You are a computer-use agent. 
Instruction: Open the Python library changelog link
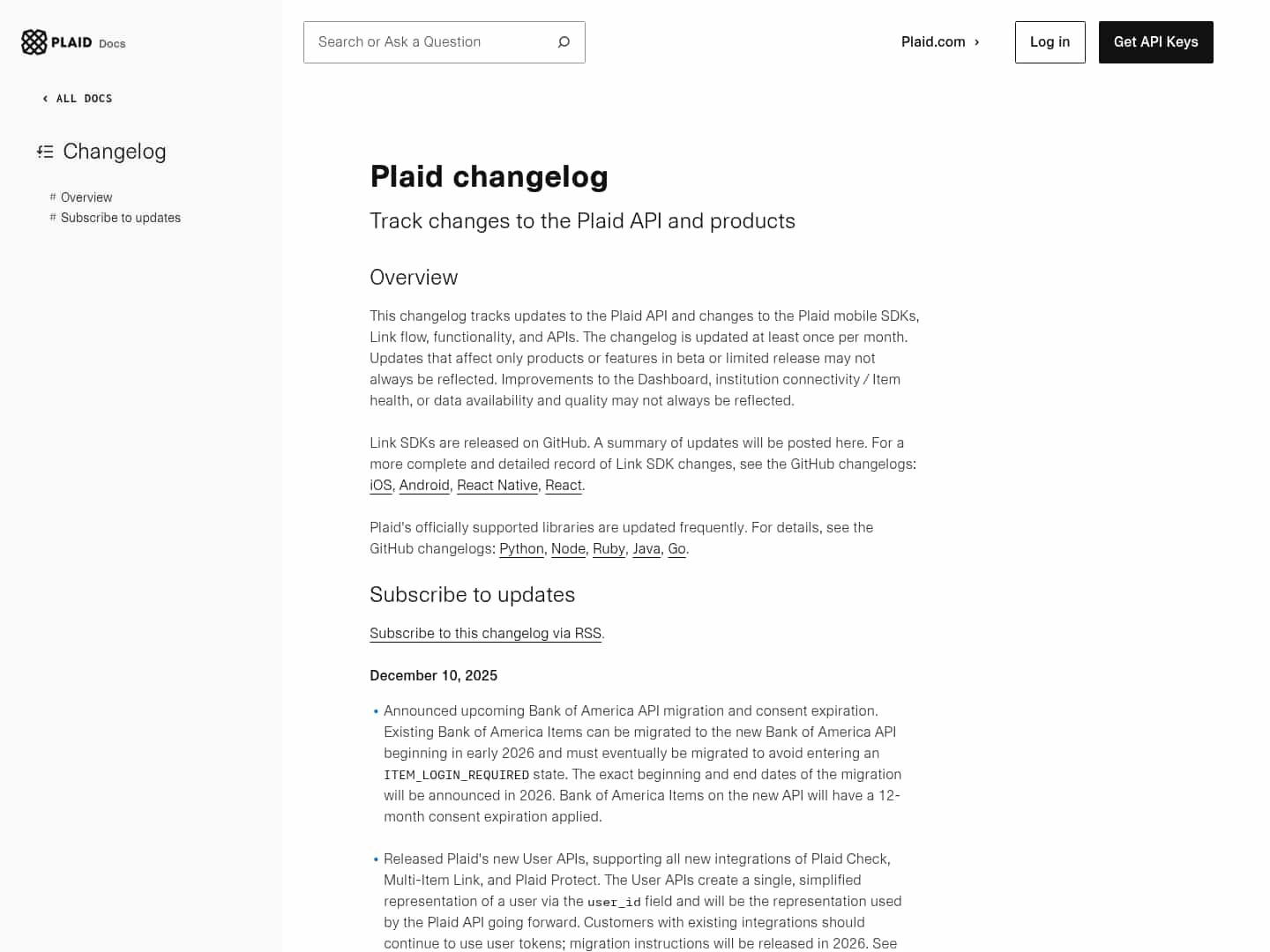click(520, 548)
